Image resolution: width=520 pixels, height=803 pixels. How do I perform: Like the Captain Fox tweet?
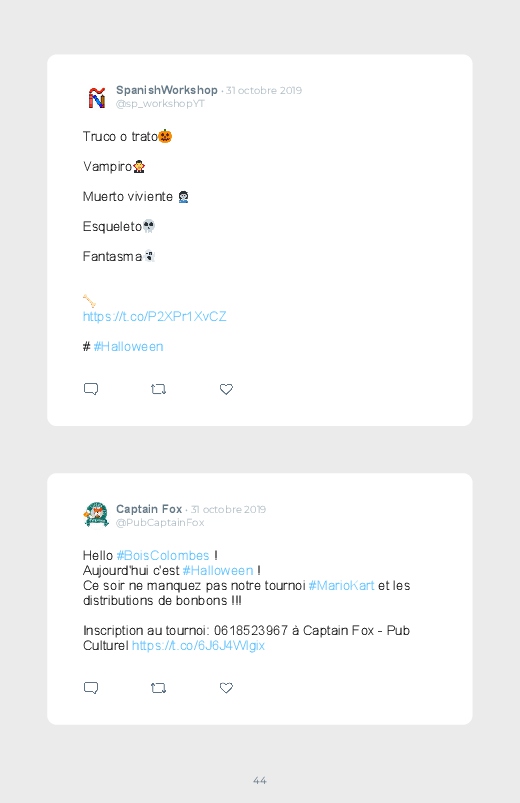point(226,688)
